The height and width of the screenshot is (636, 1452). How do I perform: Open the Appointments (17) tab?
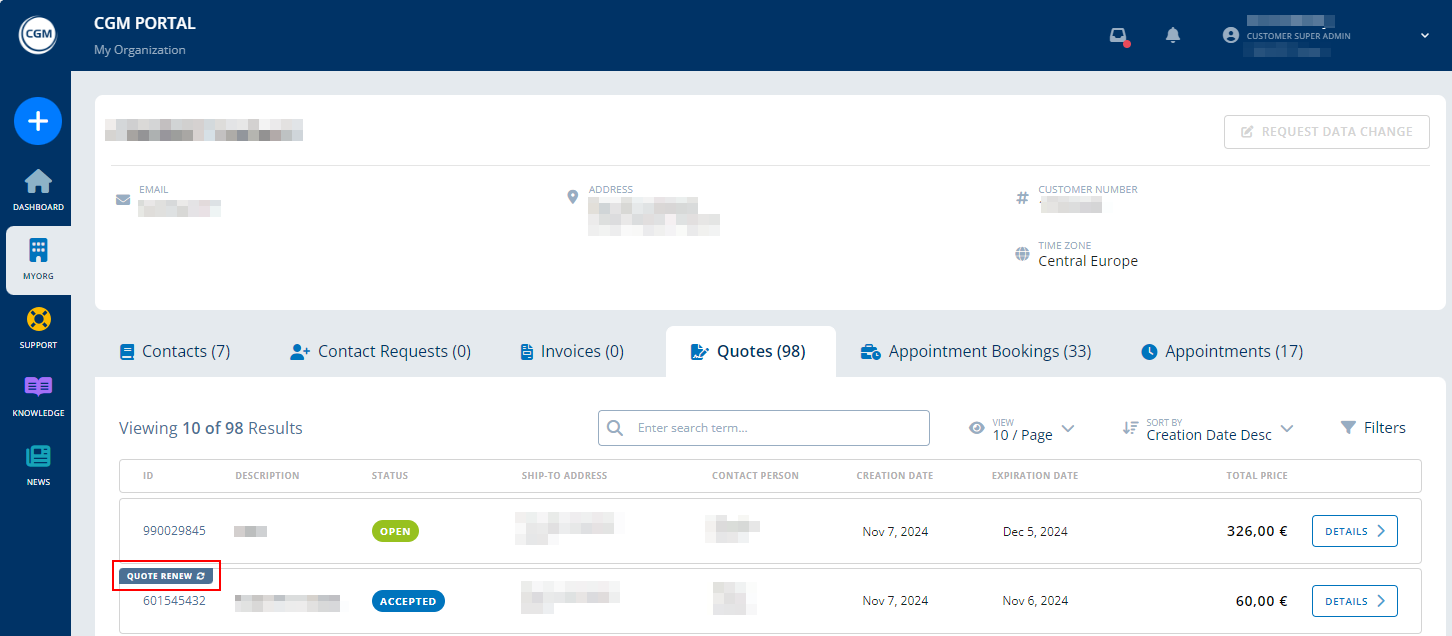[x=1221, y=351]
